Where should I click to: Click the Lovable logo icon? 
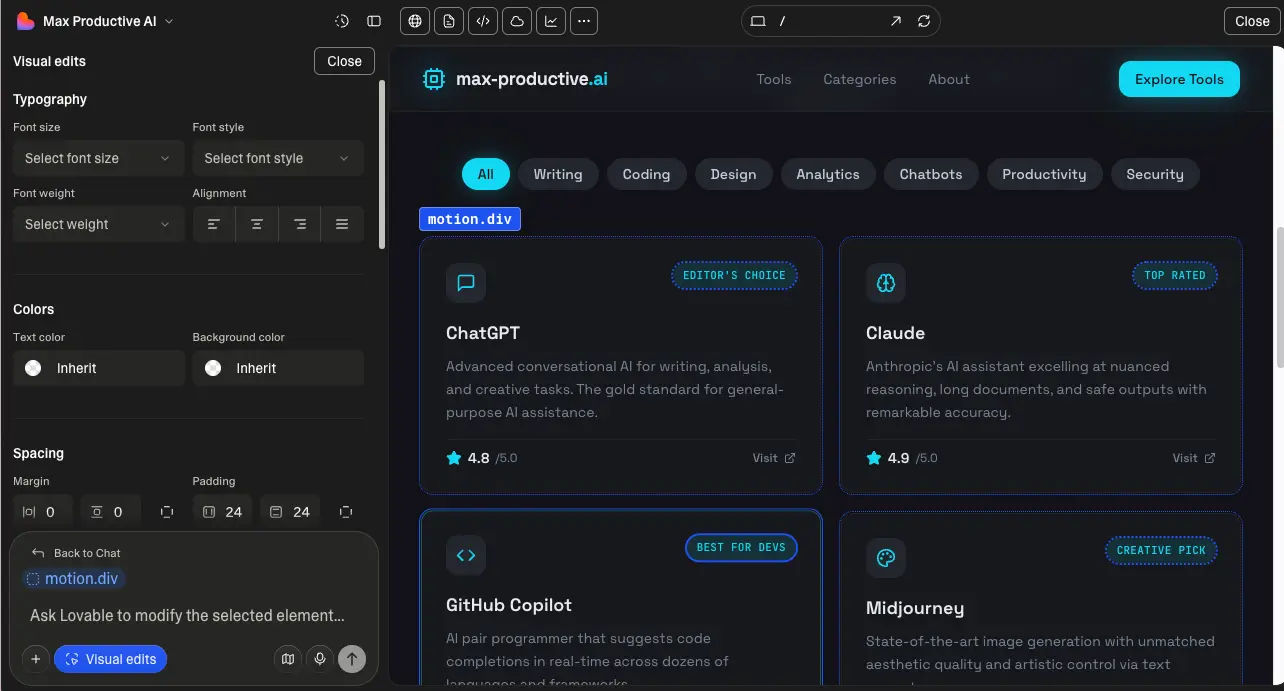click(26, 21)
